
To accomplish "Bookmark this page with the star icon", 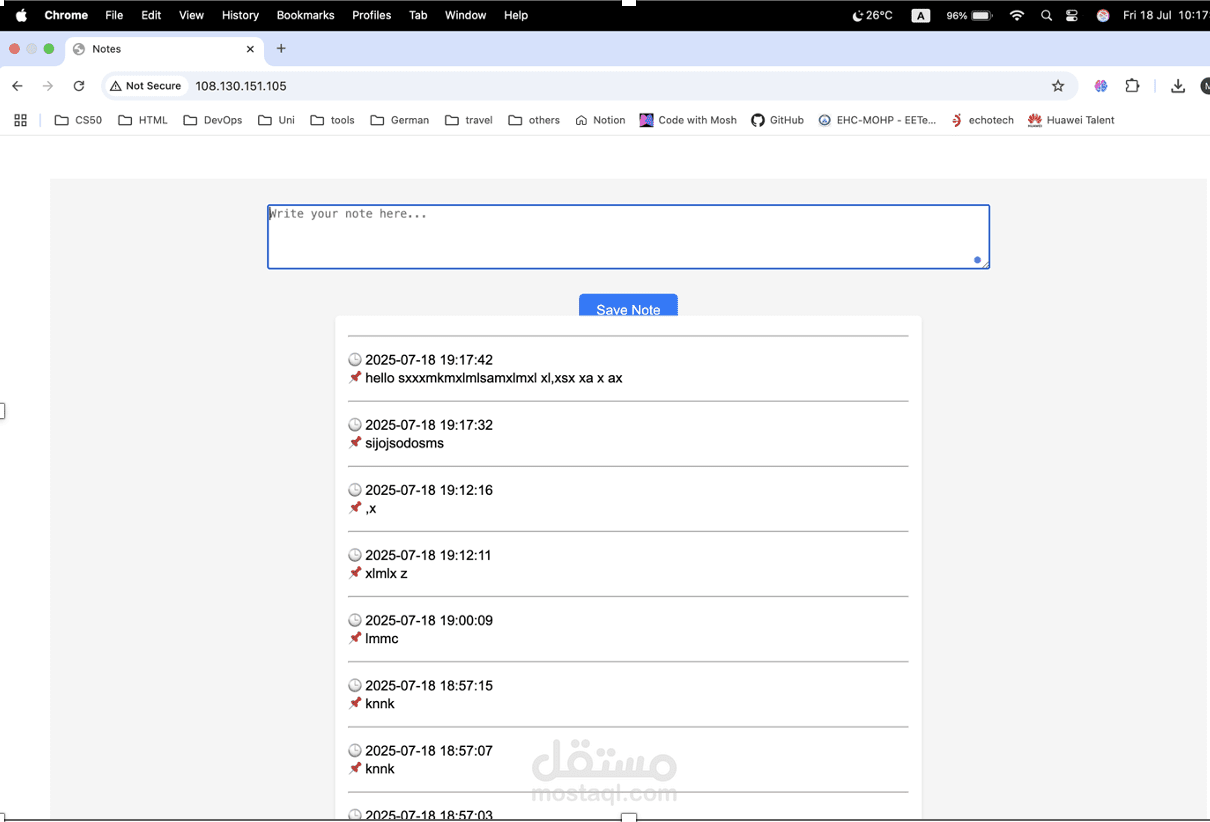I will click(x=1058, y=86).
